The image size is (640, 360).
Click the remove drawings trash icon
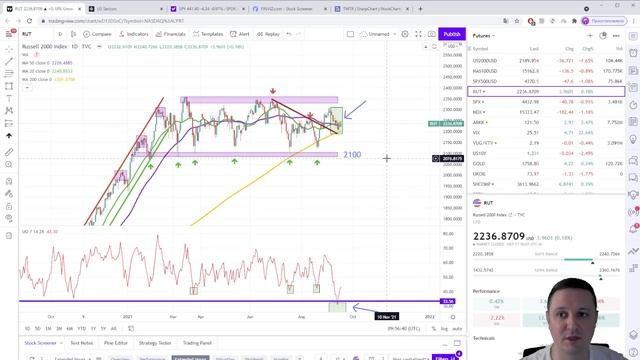9,236
